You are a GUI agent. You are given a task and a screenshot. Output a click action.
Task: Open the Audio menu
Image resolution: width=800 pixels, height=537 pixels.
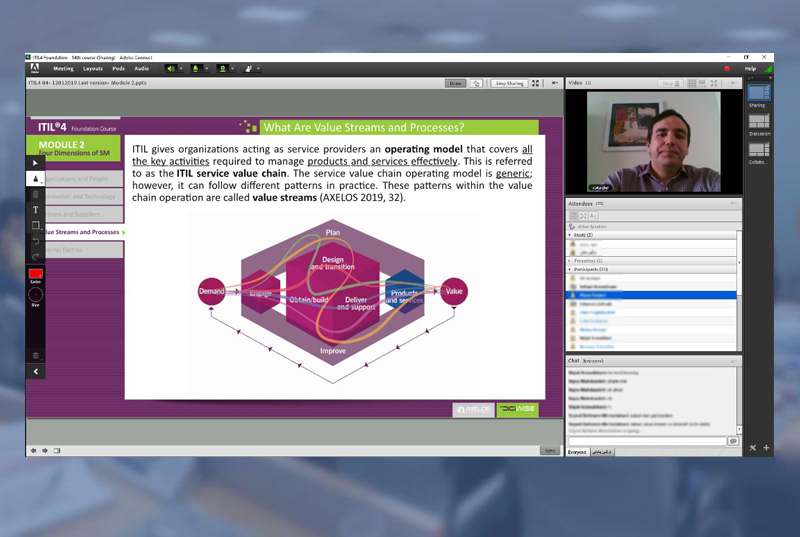tap(141, 68)
